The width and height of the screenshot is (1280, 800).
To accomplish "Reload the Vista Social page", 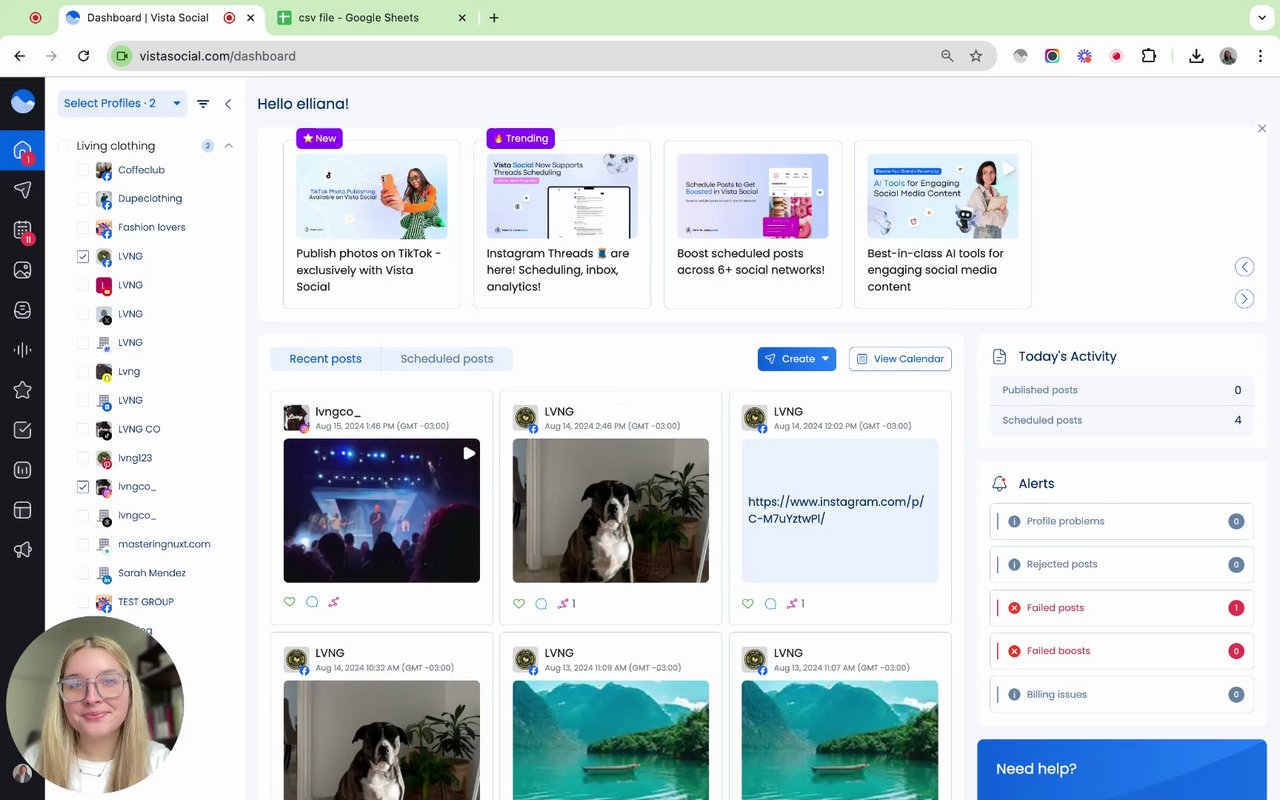I will pyautogui.click(x=83, y=56).
